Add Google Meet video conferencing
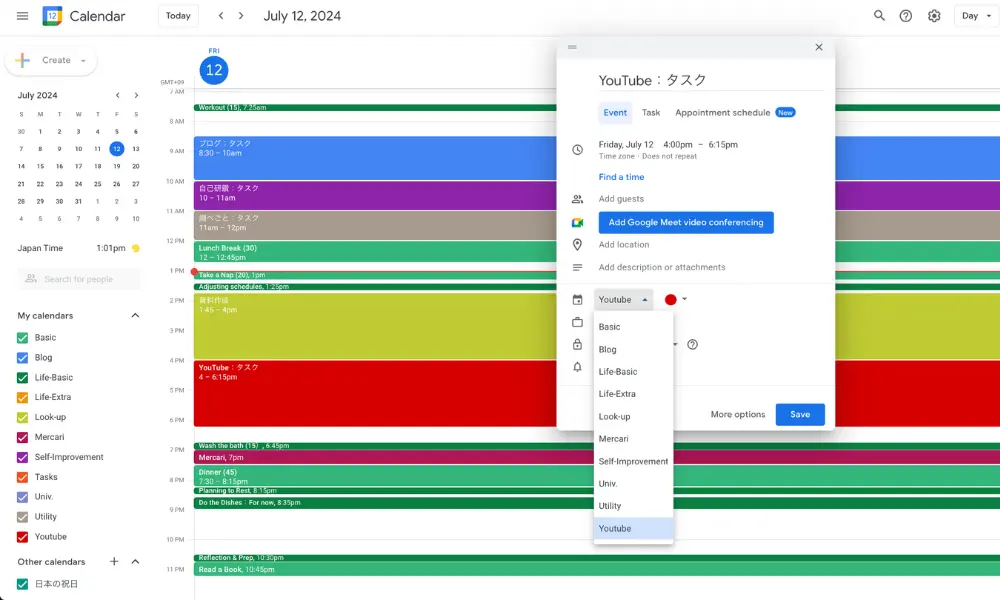 686,223
